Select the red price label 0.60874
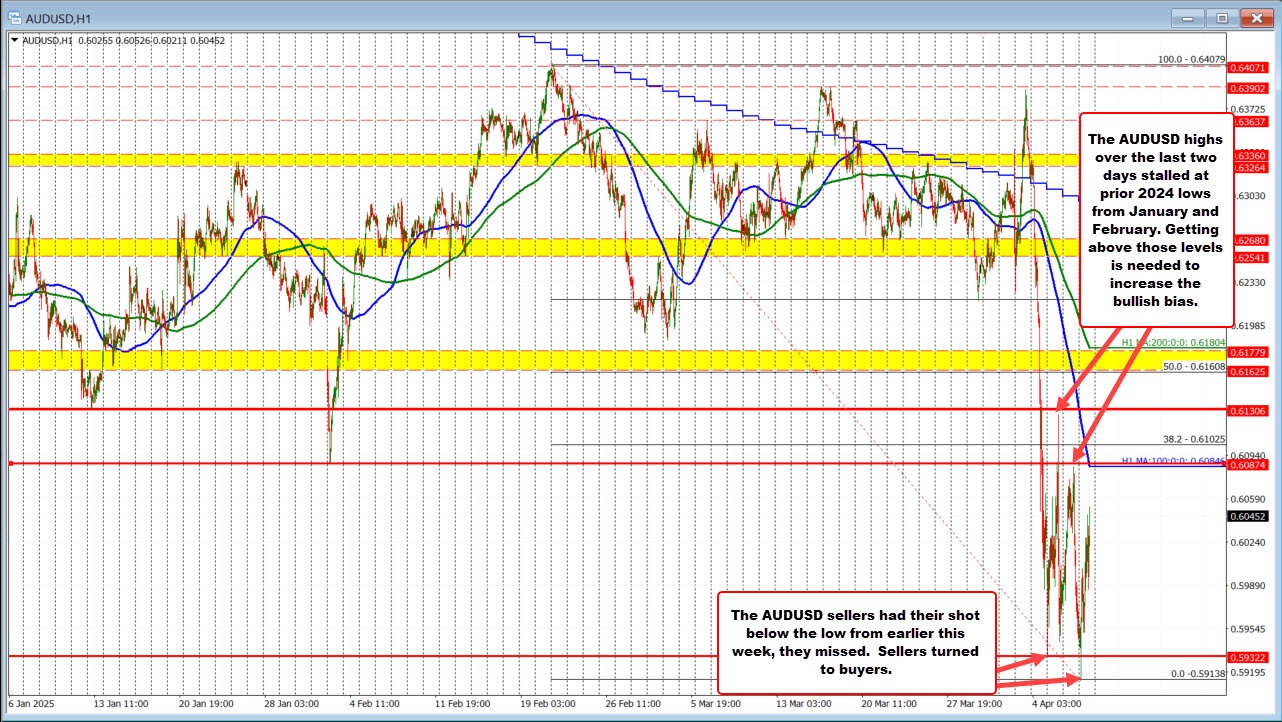Viewport: 1282px width, 722px height. (x=1251, y=465)
